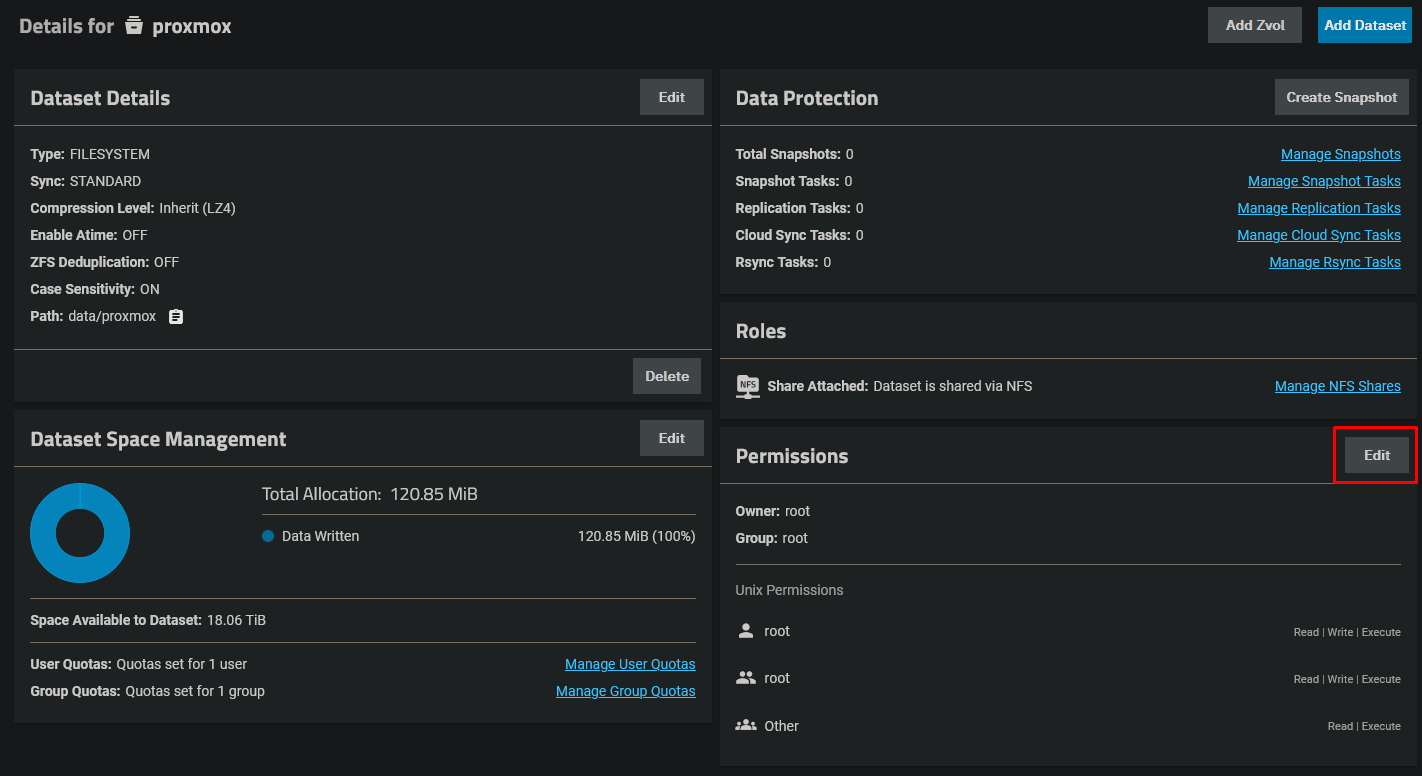Click the root owner user icon
Image resolution: width=1422 pixels, height=776 pixels.
click(x=745, y=631)
